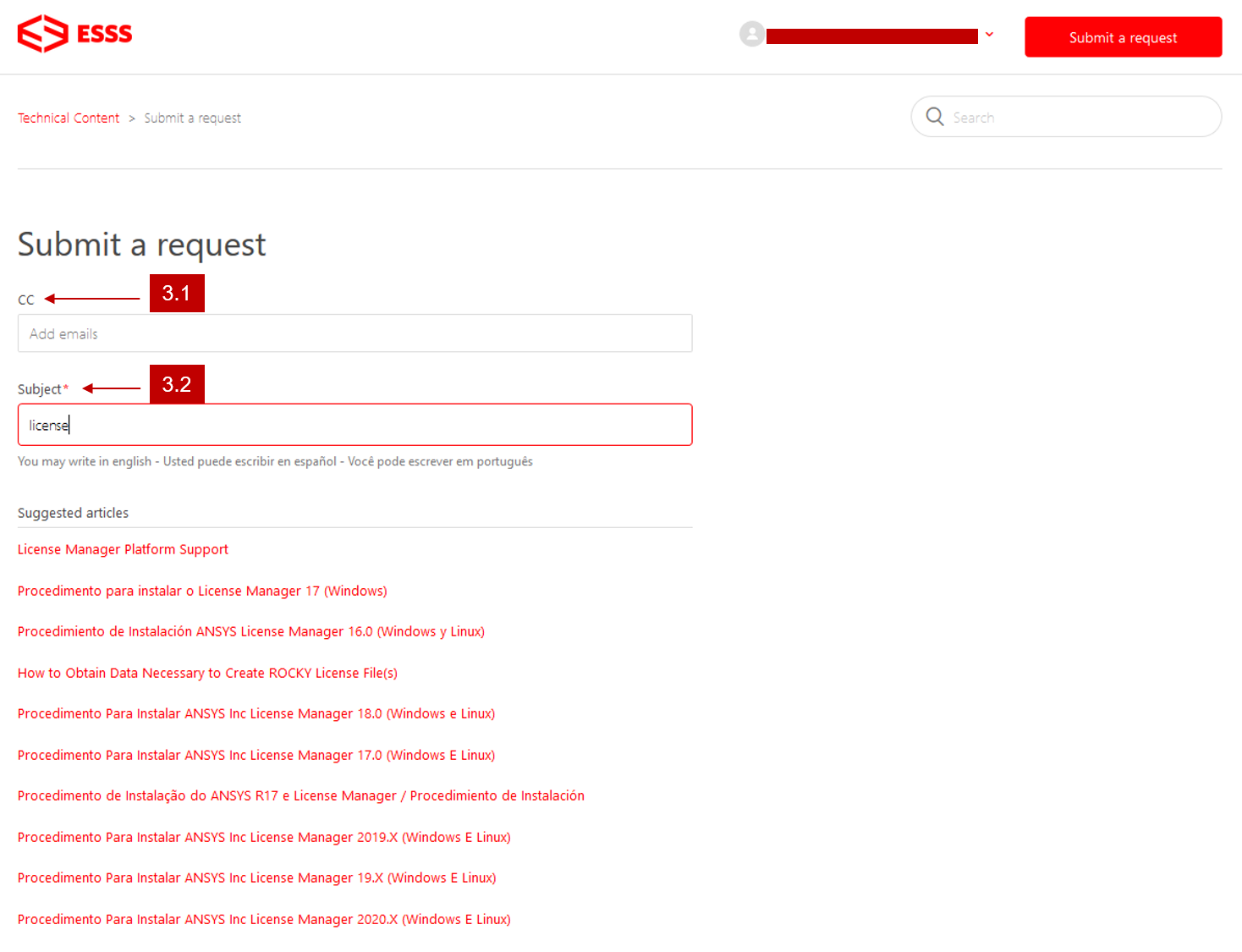This screenshot has width=1242, height=952.
Task: Click the Suggested articles heading
Action: (73, 513)
